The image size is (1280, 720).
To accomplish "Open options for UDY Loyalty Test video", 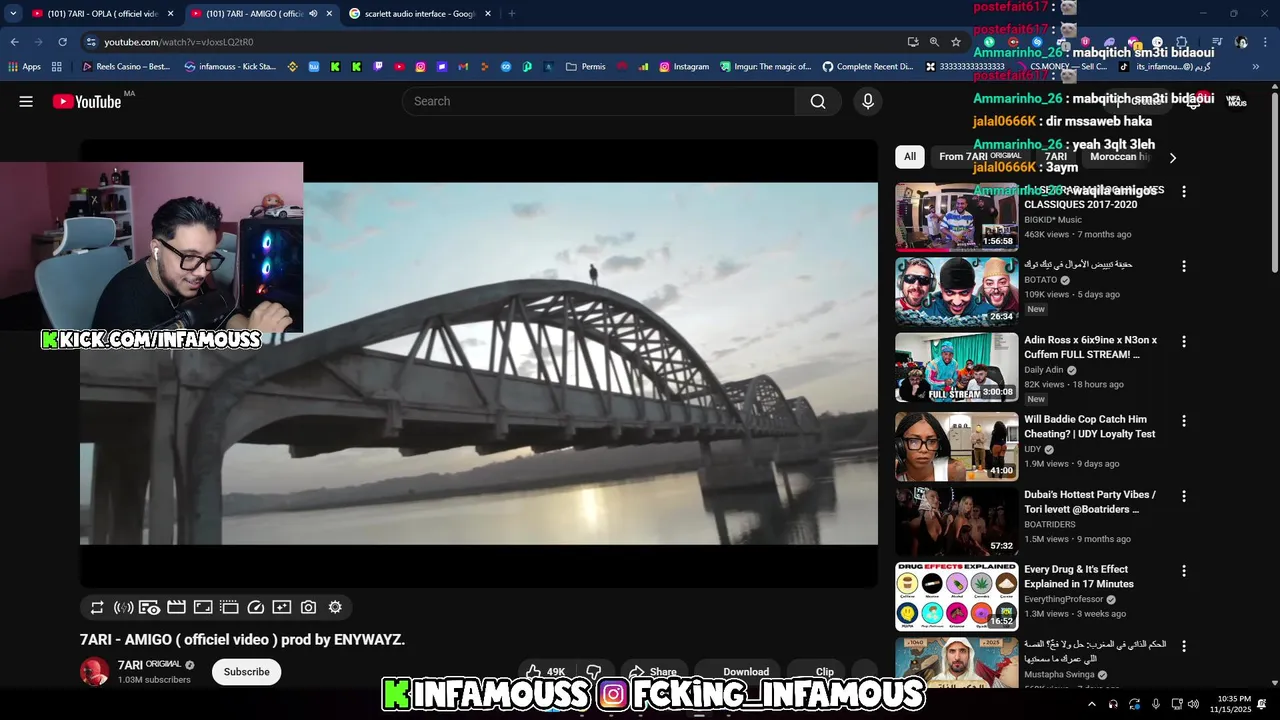I will point(1184,421).
